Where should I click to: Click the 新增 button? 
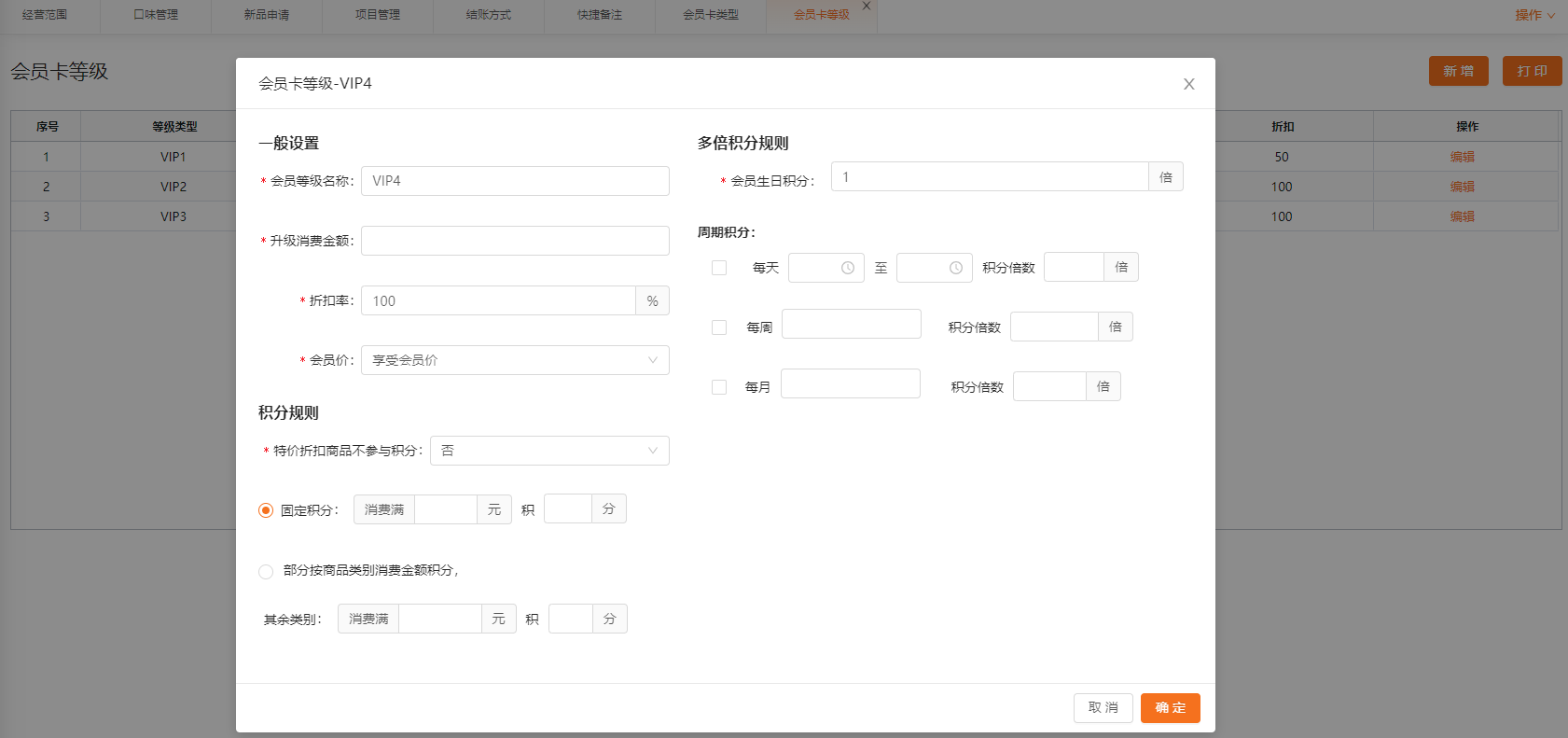[x=1459, y=71]
